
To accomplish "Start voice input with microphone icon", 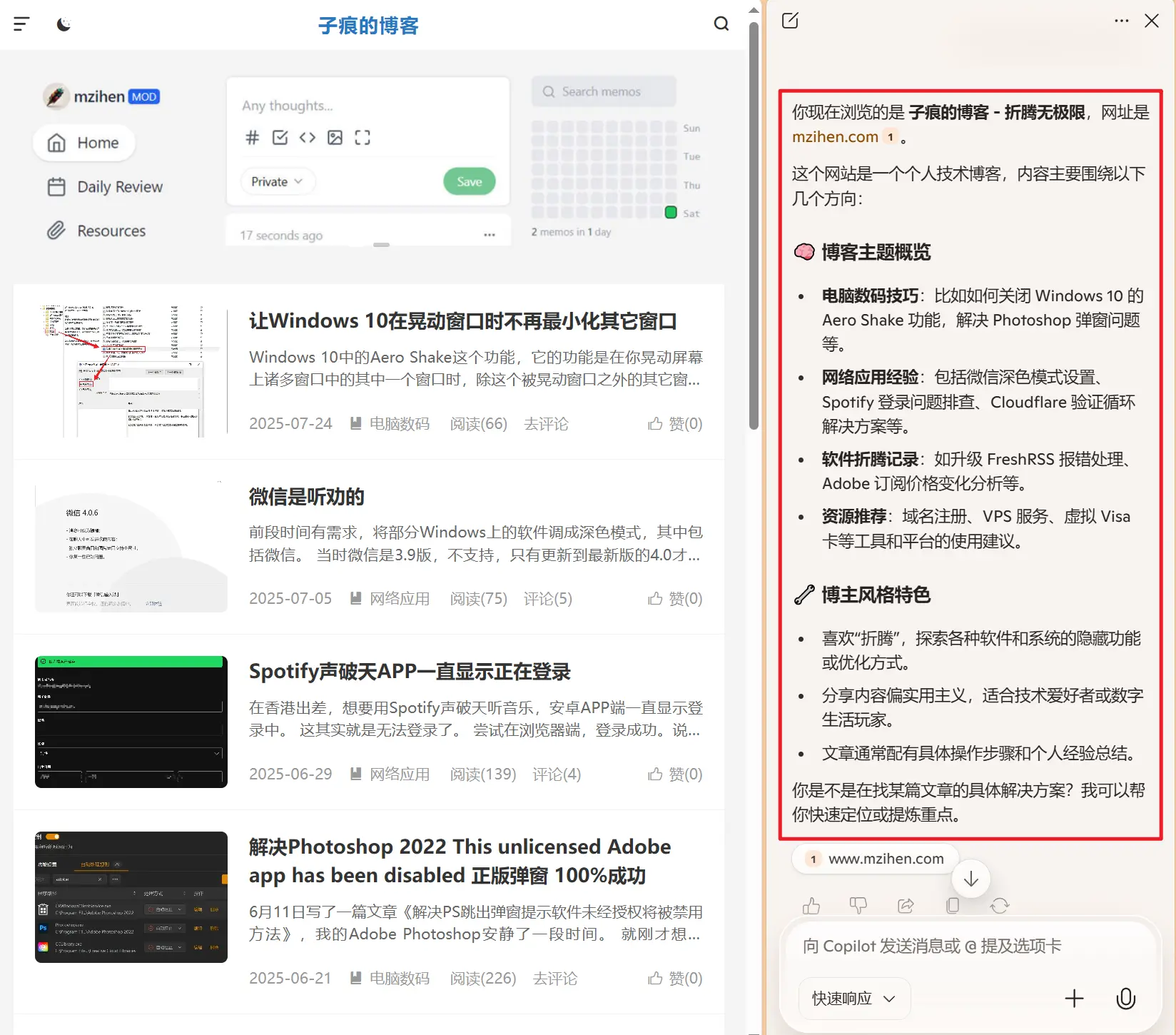I will pos(1126,999).
